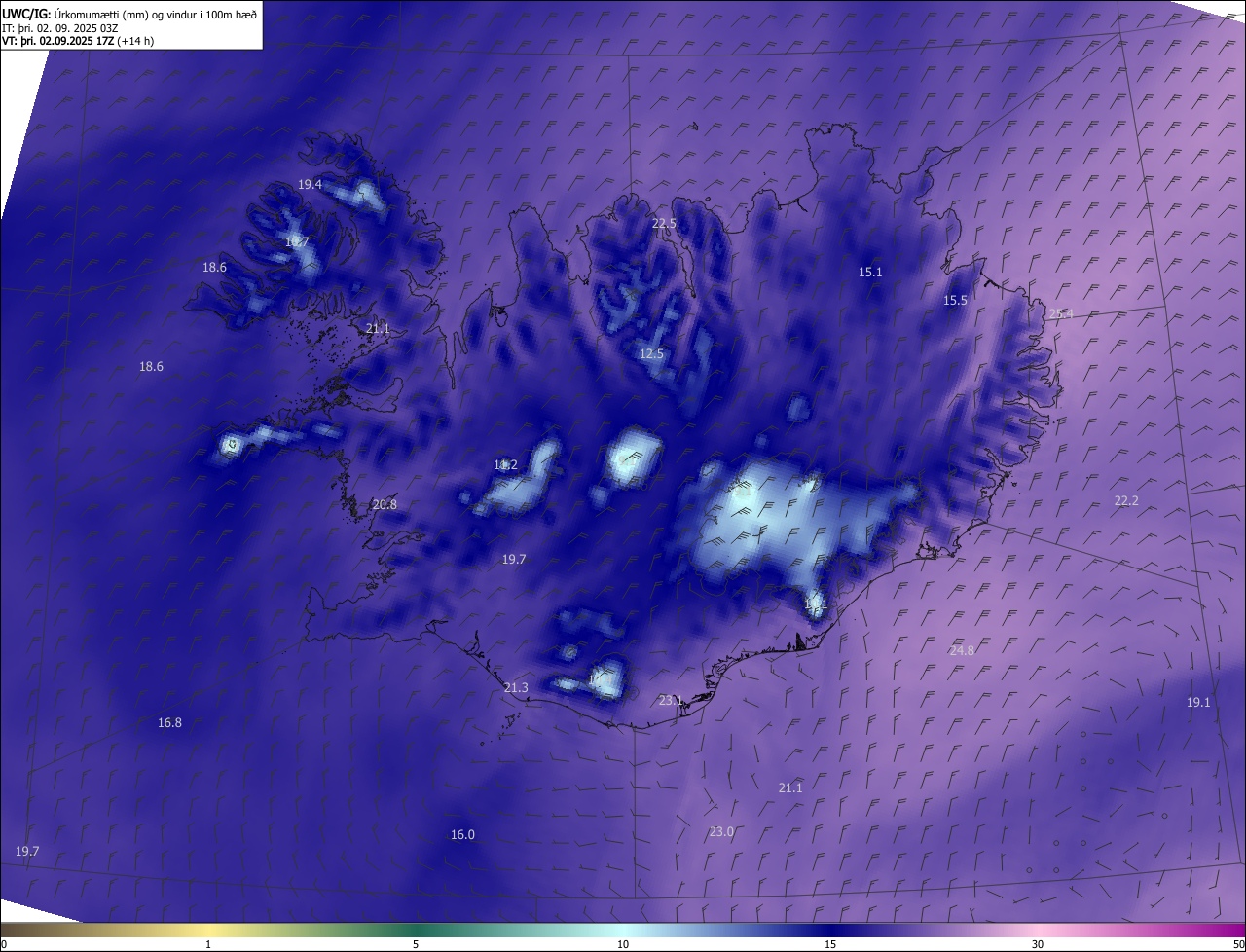
Task: Click the precipitable water colour scale bar
Action: 623,931
